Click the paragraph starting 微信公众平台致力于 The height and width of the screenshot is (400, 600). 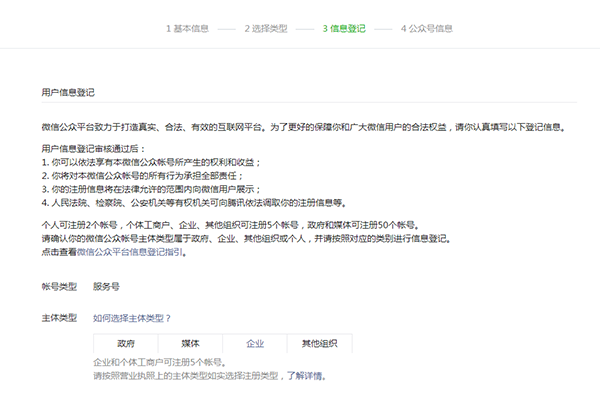pos(303,127)
